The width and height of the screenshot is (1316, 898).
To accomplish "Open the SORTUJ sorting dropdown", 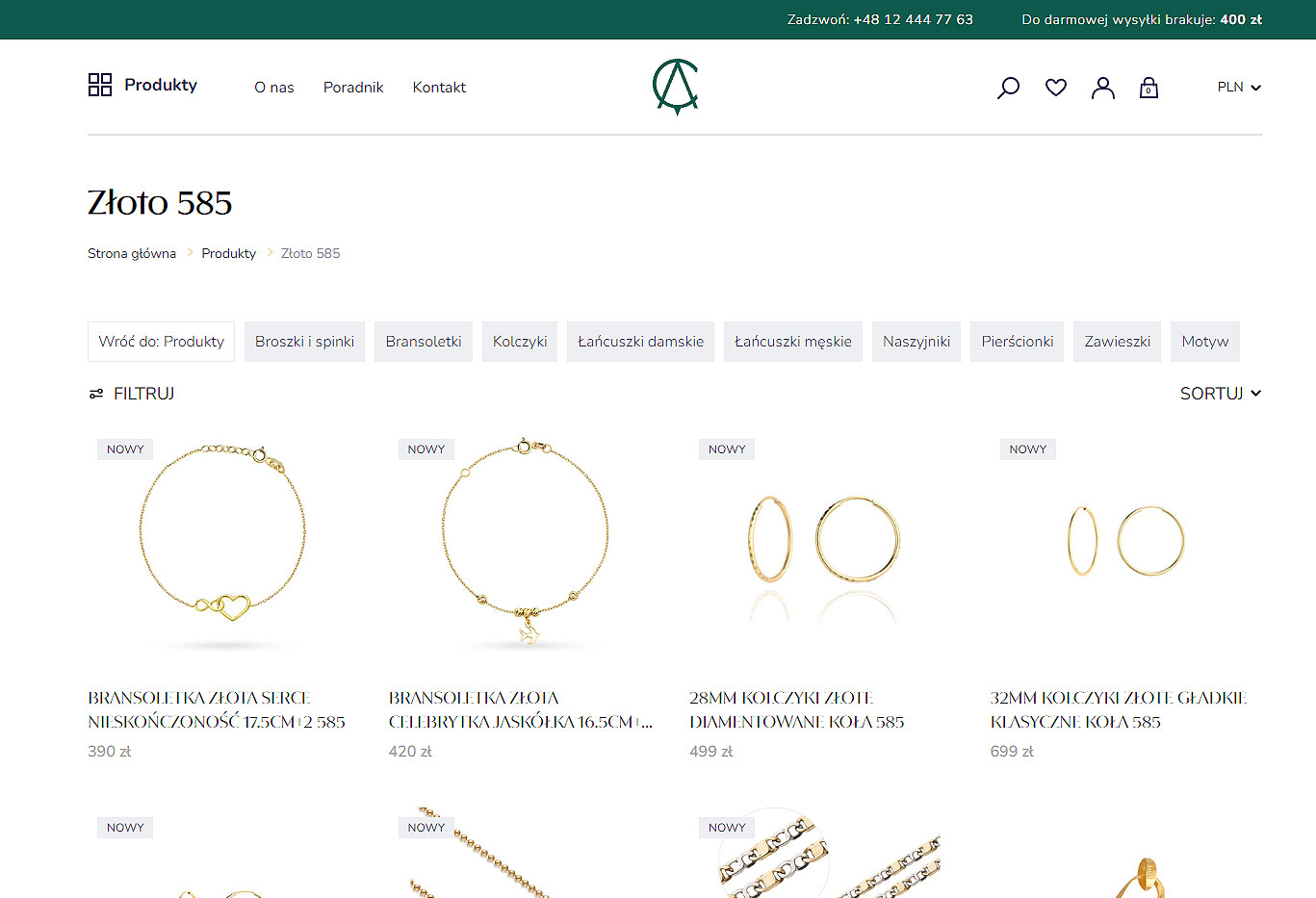I will pyautogui.click(x=1220, y=394).
